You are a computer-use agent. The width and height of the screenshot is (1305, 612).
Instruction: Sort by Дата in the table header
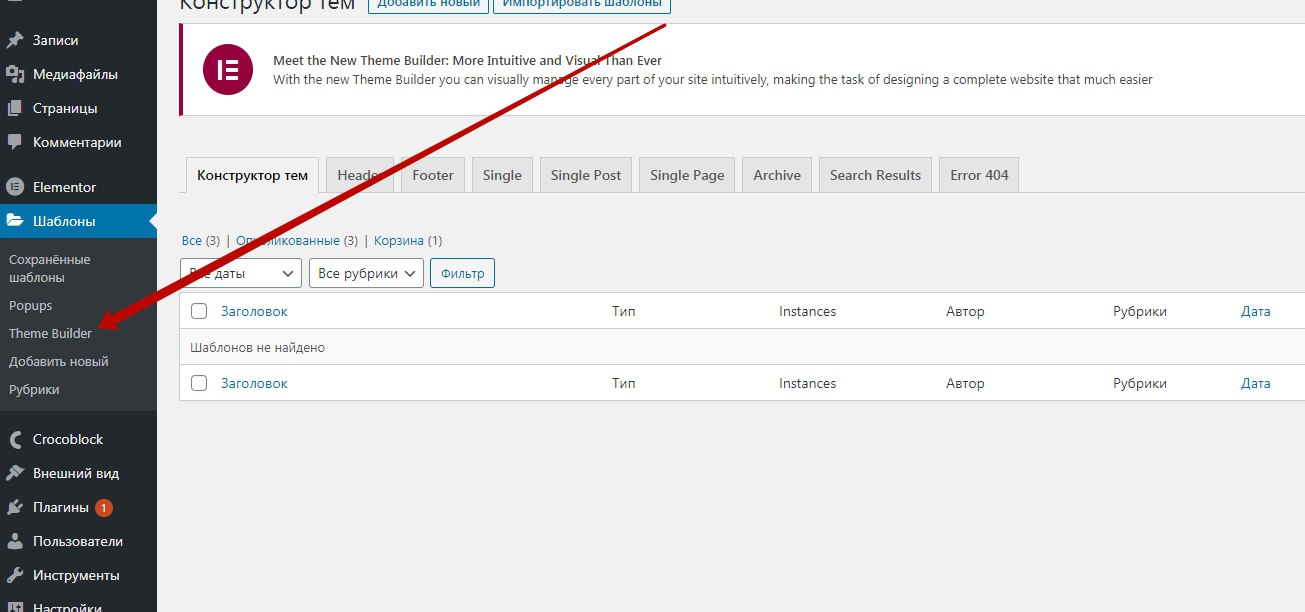point(1256,311)
